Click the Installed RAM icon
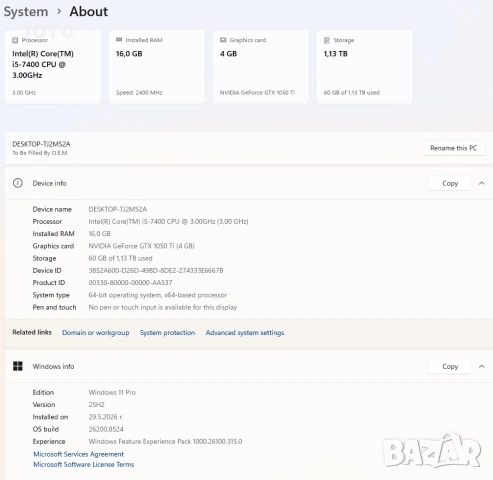Viewport: 493px width, 480px height. pyautogui.click(x=119, y=40)
